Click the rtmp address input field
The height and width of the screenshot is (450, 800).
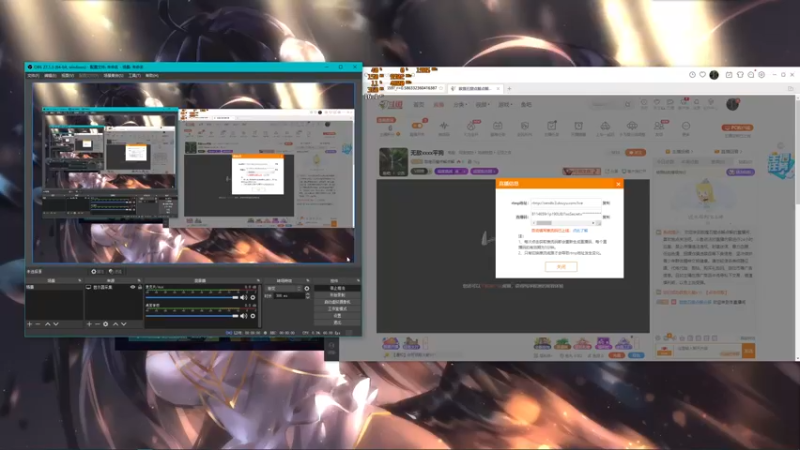(566, 203)
